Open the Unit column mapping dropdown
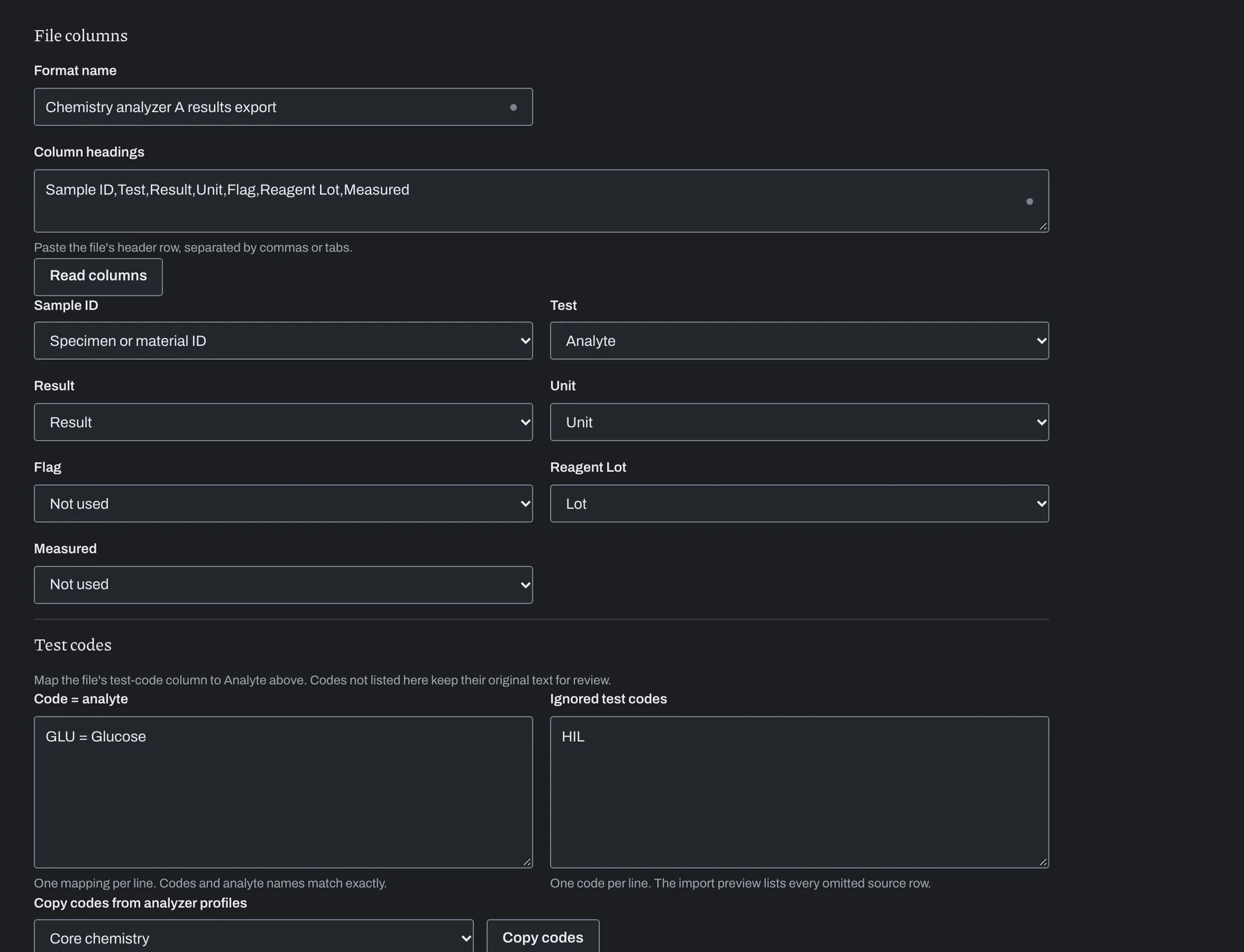1244x952 pixels. pyautogui.click(x=800, y=422)
